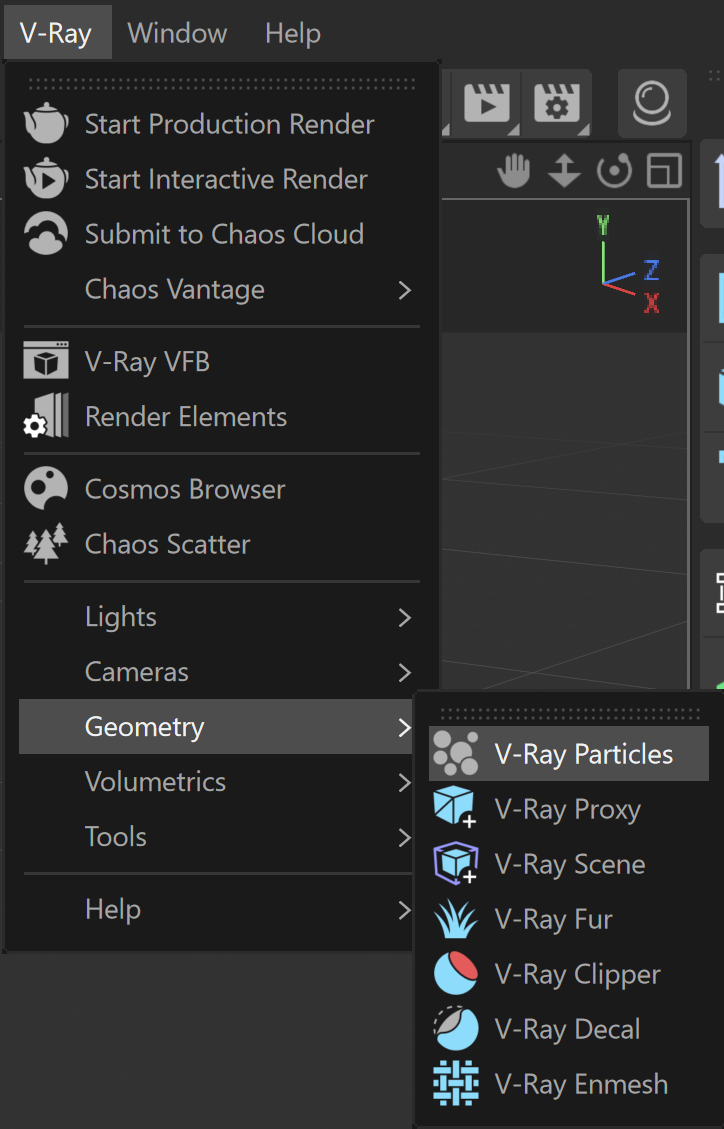
Task: Click the viewport pan hand icon
Action: coord(513,171)
